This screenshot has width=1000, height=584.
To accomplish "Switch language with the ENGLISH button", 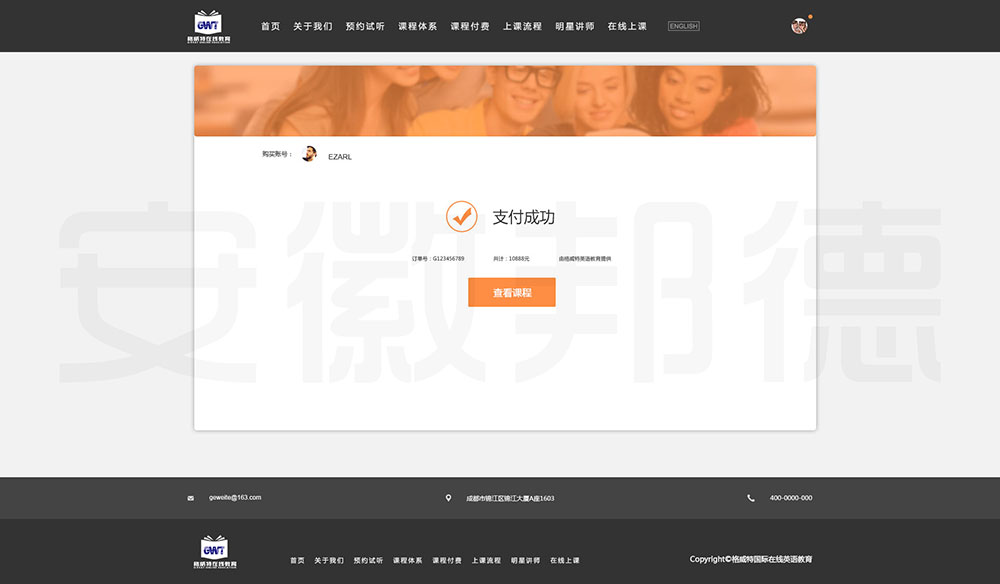I will click(684, 26).
